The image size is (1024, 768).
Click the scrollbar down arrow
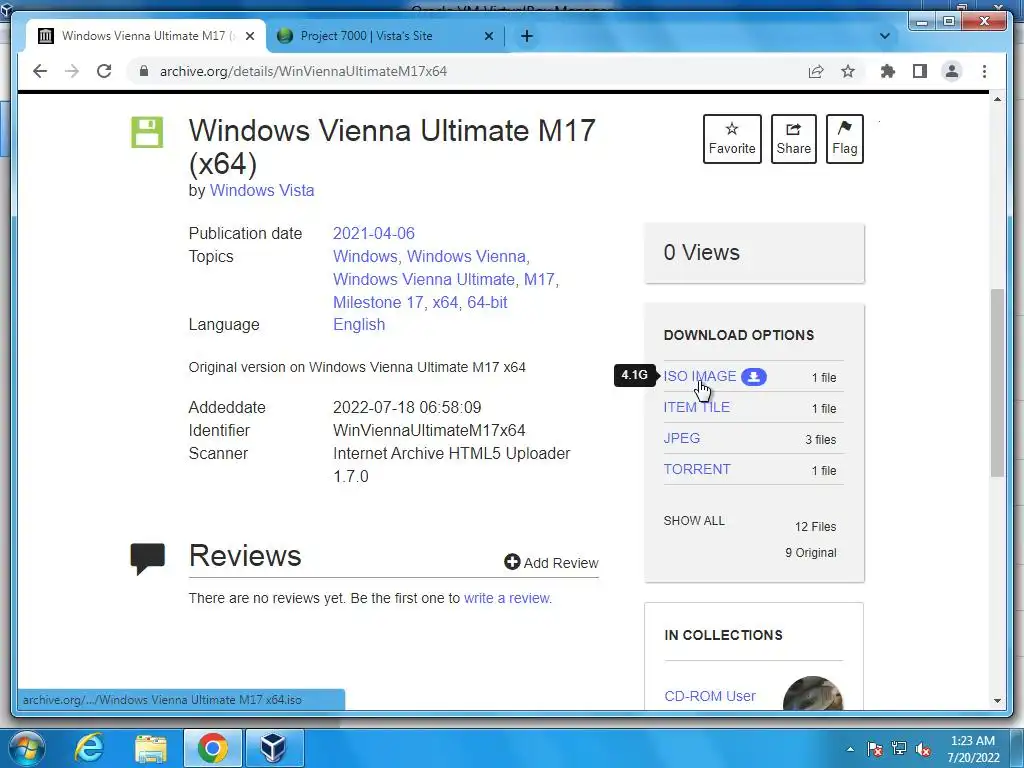[x=997, y=701]
